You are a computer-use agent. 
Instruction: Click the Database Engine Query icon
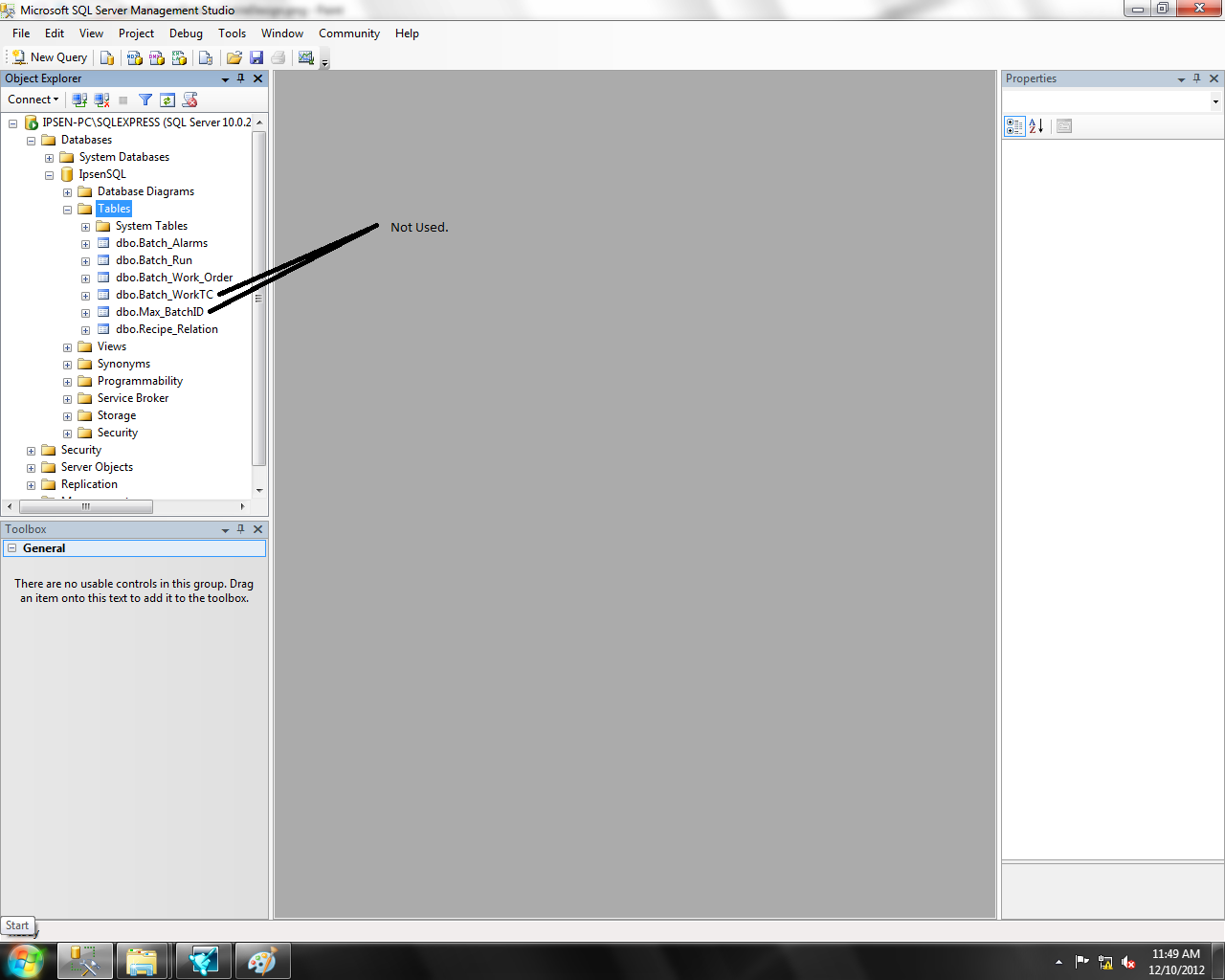click(107, 57)
